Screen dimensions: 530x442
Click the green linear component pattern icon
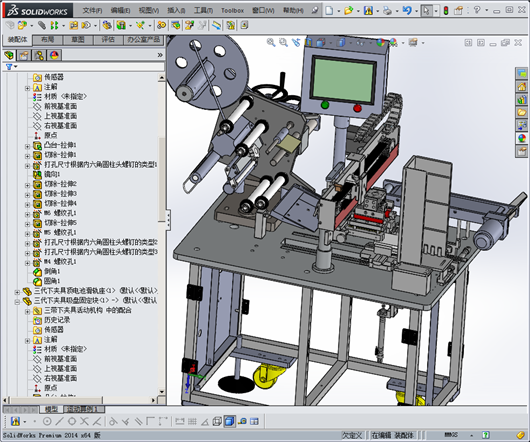pos(54,25)
